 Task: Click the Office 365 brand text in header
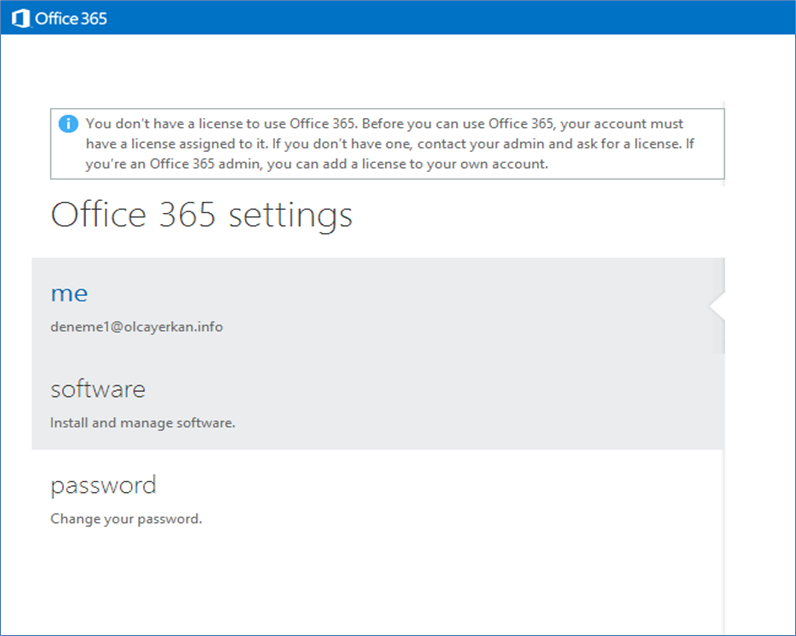(71, 19)
